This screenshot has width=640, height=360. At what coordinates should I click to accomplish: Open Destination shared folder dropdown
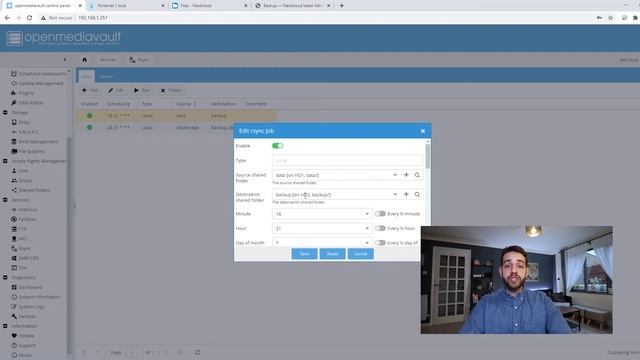pos(395,194)
